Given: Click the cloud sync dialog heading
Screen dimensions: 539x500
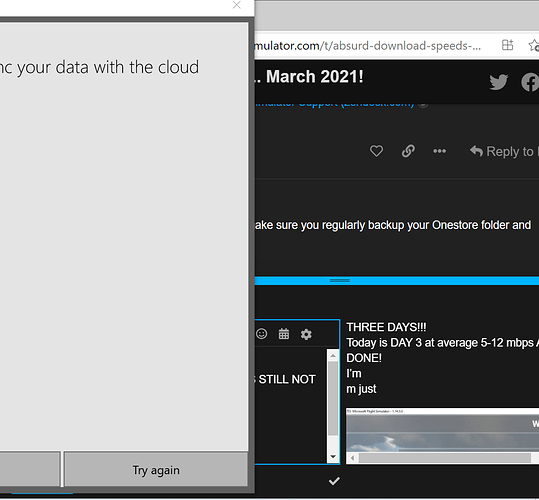Looking at the screenshot, I should coord(99,67).
